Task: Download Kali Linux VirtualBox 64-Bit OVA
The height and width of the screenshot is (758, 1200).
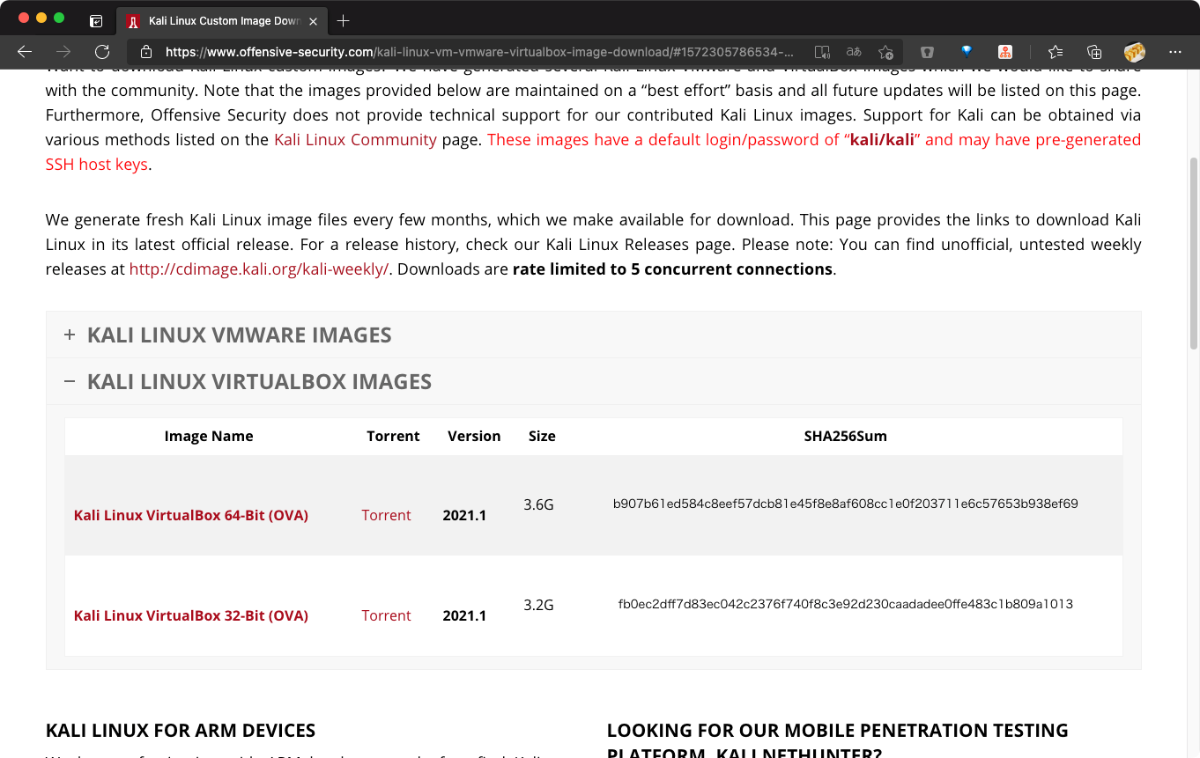Action: 191,515
